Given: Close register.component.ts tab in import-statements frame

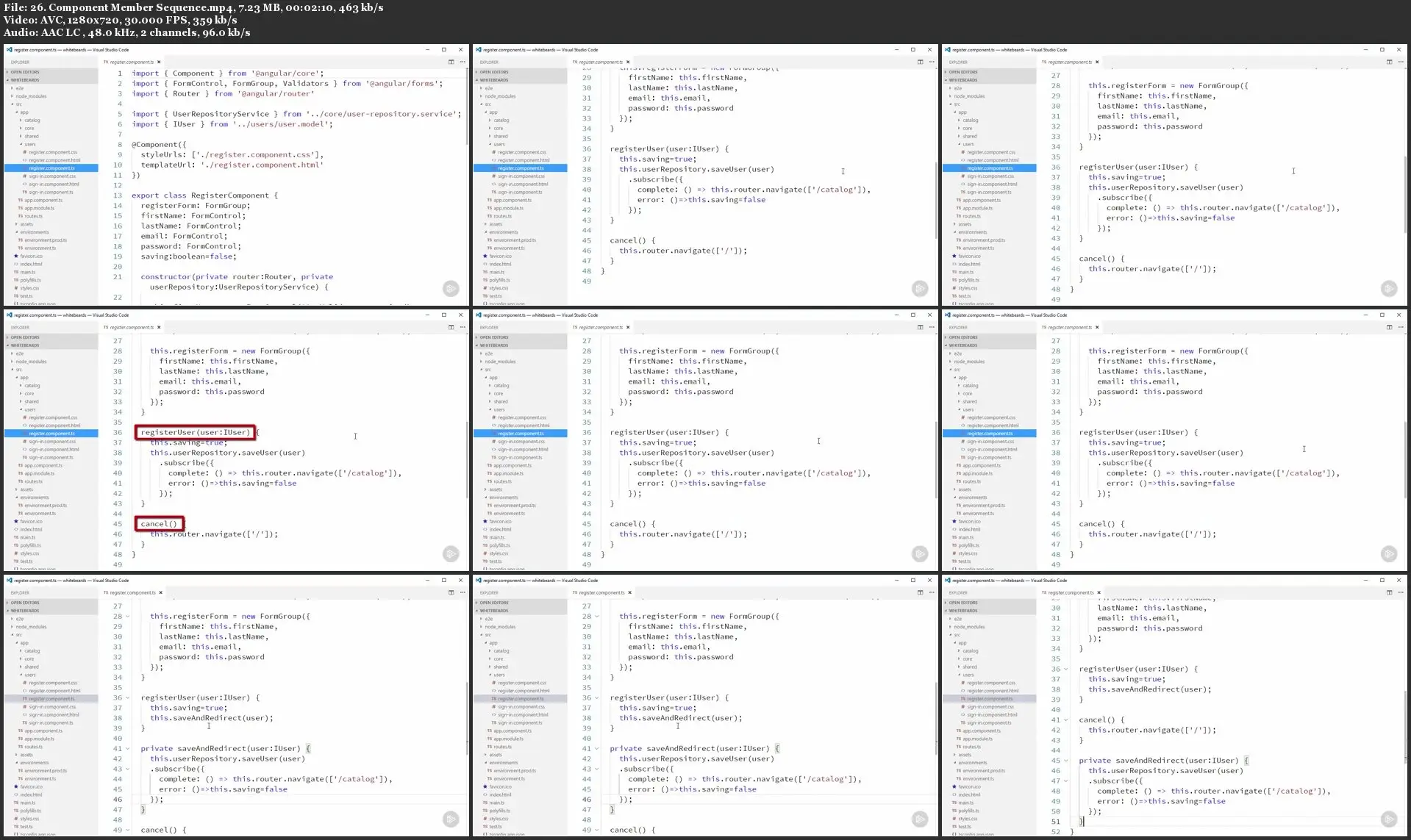Looking at the screenshot, I should point(159,62).
